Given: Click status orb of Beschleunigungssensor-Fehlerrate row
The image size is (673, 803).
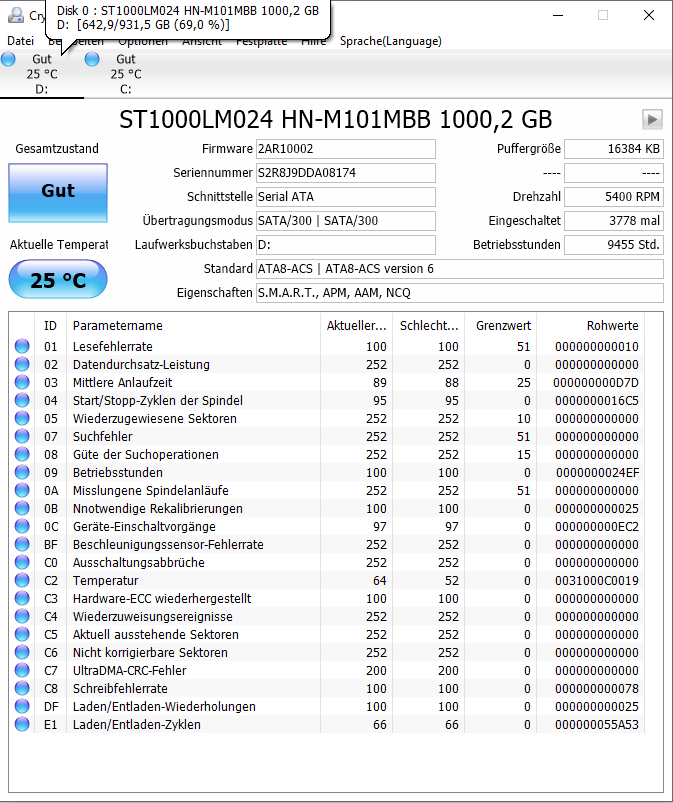Looking at the screenshot, I should [22, 544].
